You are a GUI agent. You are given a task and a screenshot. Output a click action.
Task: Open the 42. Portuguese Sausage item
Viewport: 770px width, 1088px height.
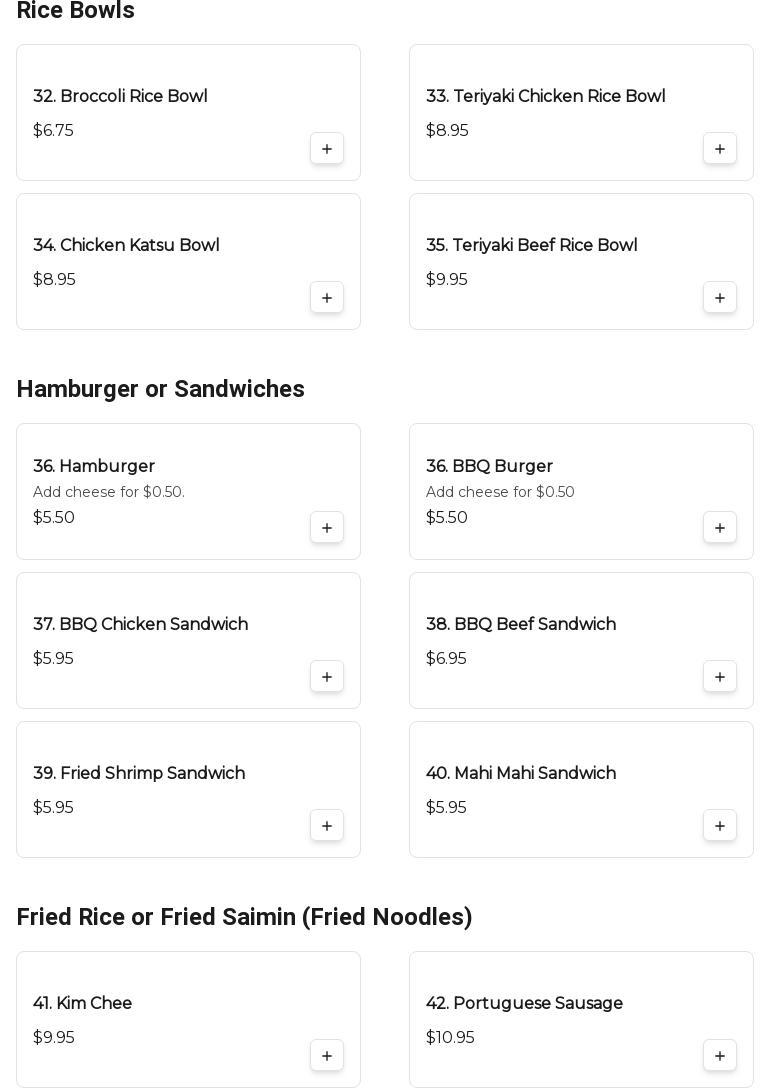click(x=524, y=1003)
